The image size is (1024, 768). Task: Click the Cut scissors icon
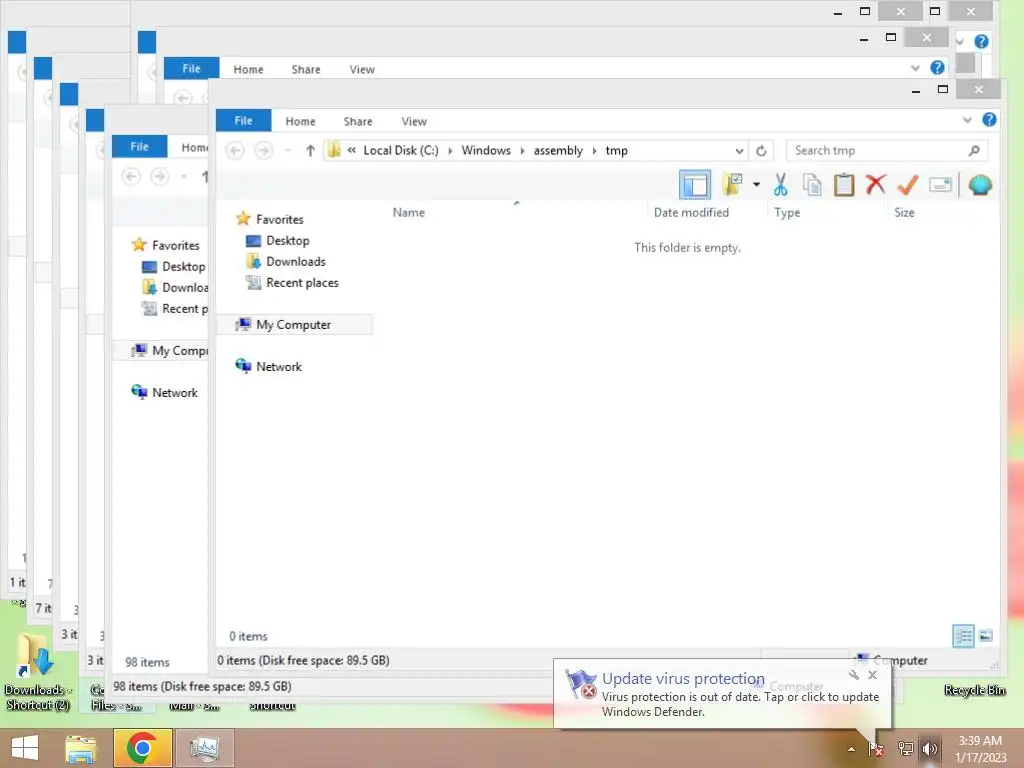coord(780,185)
